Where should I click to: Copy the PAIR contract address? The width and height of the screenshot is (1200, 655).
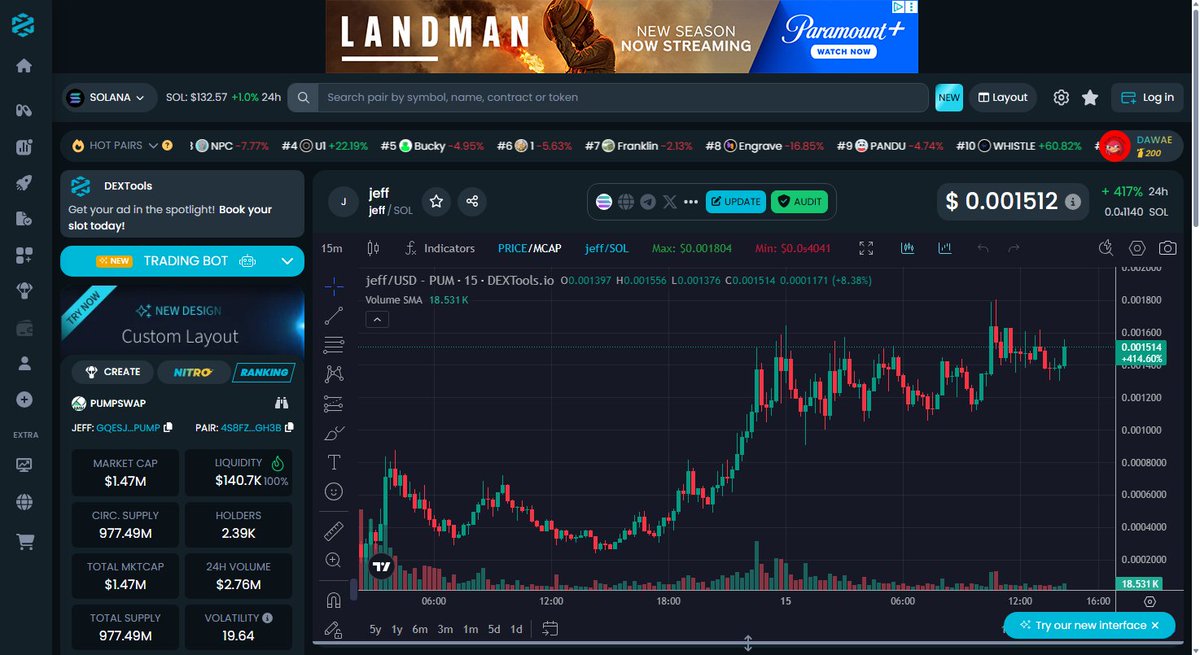point(289,428)
